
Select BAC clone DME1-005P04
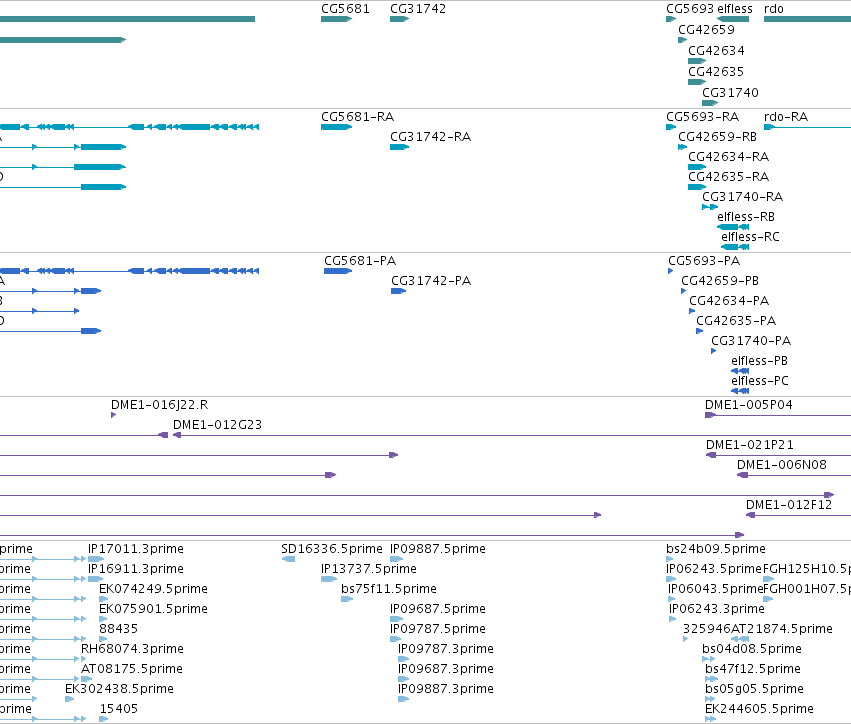pyautogui.click(x=778, y=415)
